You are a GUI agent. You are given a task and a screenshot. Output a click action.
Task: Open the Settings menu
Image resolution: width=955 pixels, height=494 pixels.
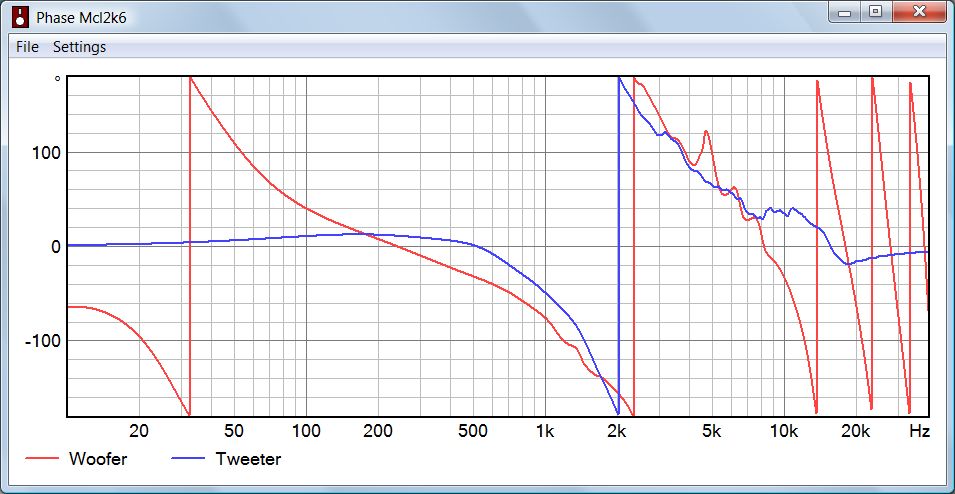(79, 47)
